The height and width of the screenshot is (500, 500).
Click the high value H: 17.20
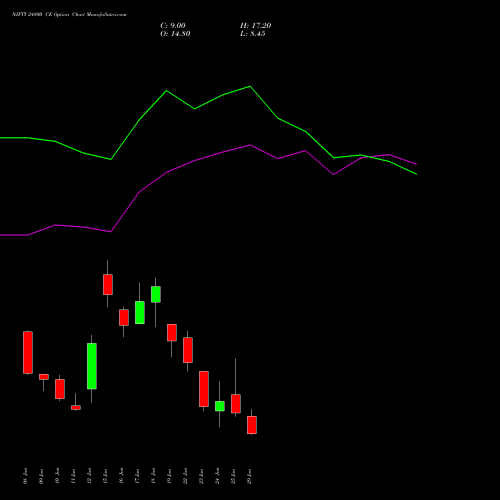[255, 26]
